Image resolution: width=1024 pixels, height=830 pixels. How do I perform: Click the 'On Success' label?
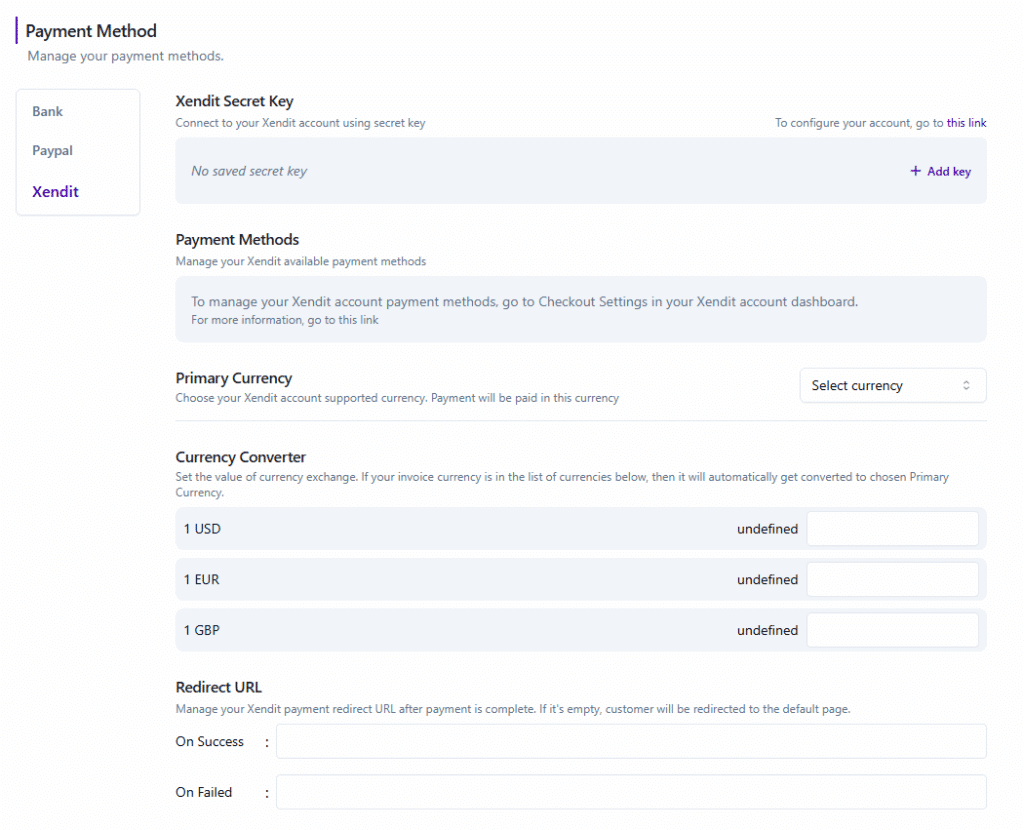(210, 741)
